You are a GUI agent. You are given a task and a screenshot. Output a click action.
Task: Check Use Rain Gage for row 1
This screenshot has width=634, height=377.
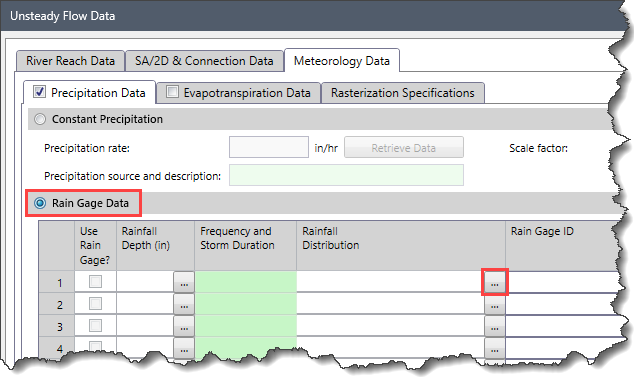[x=95, y=282]
